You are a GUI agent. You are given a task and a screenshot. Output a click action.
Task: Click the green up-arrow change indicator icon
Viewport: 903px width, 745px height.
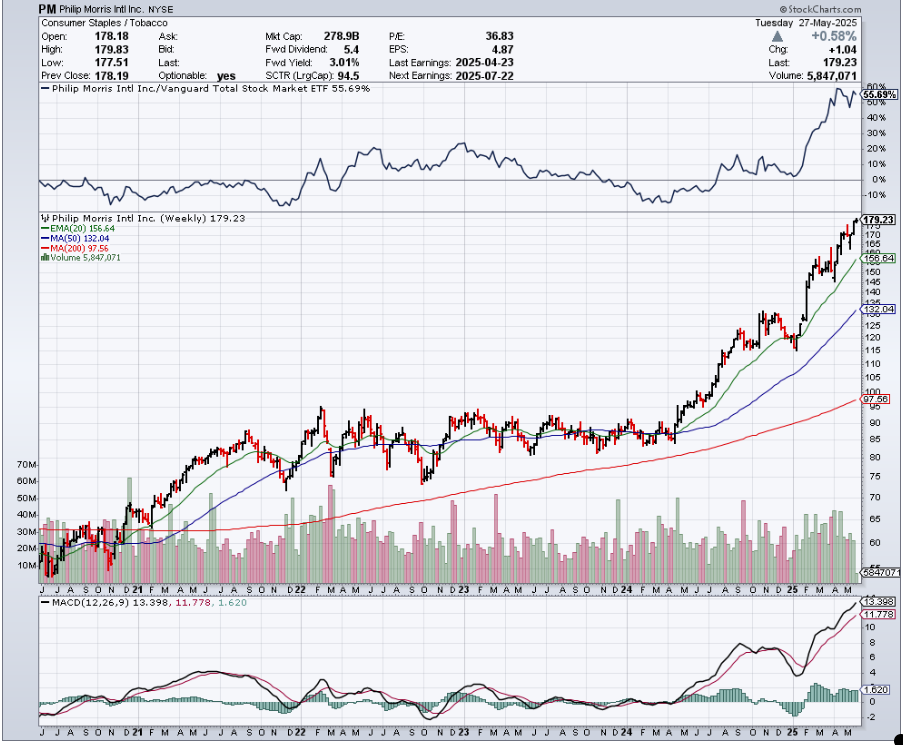[777, 36]
